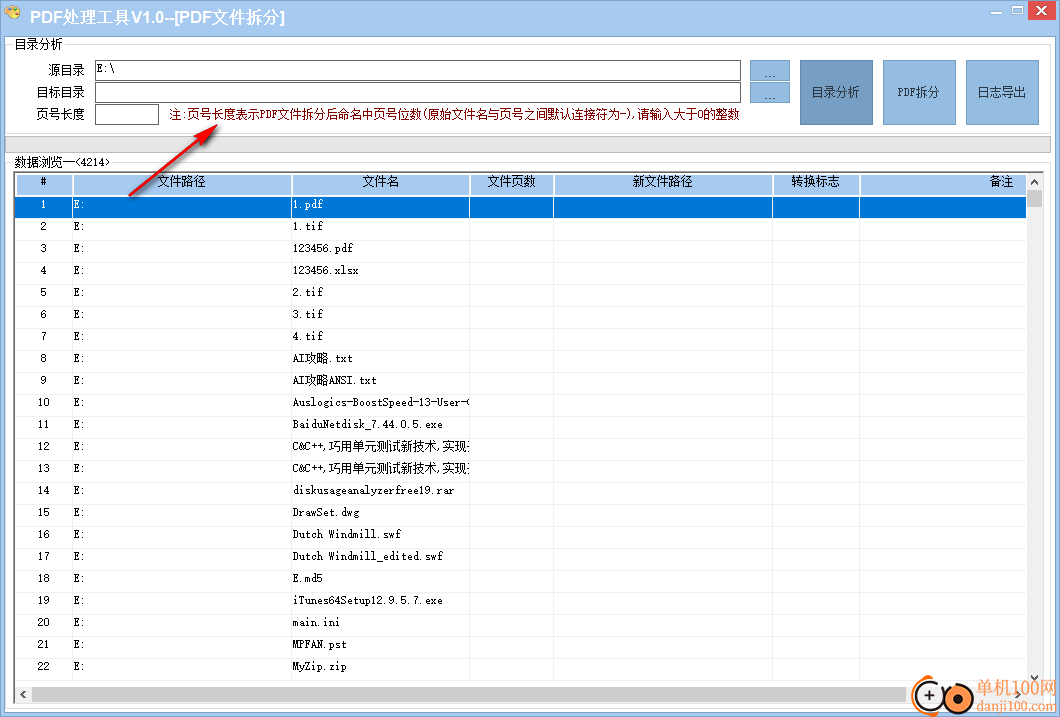Select the Auslogics-BoostSpeed-13-User file row
1060x717 pixels.
521,403
